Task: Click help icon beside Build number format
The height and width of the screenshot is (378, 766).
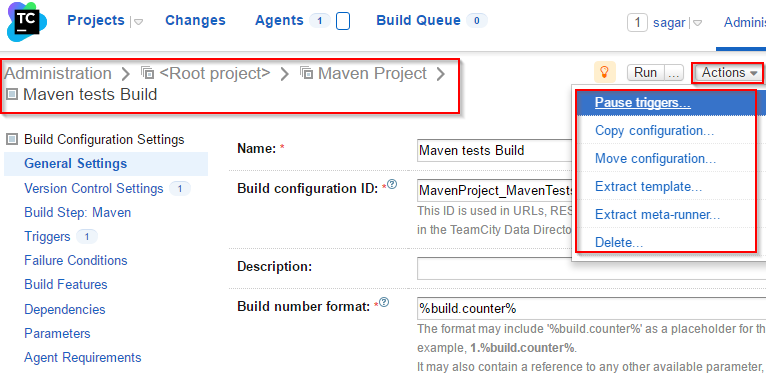Action: [x=384, y=302]
